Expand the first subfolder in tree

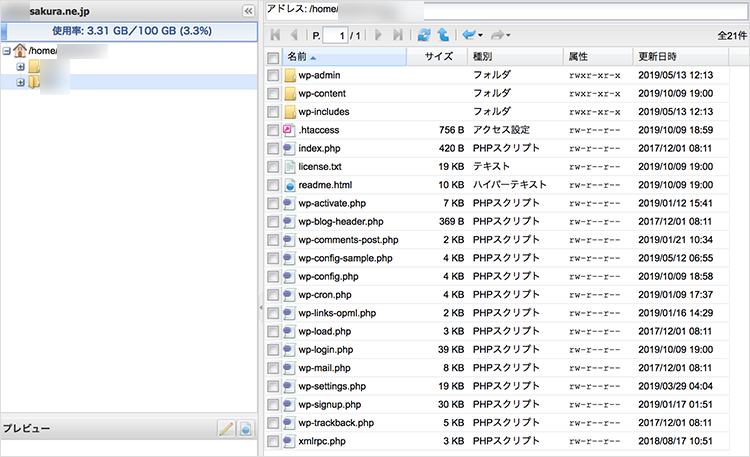tap(21, 67)
